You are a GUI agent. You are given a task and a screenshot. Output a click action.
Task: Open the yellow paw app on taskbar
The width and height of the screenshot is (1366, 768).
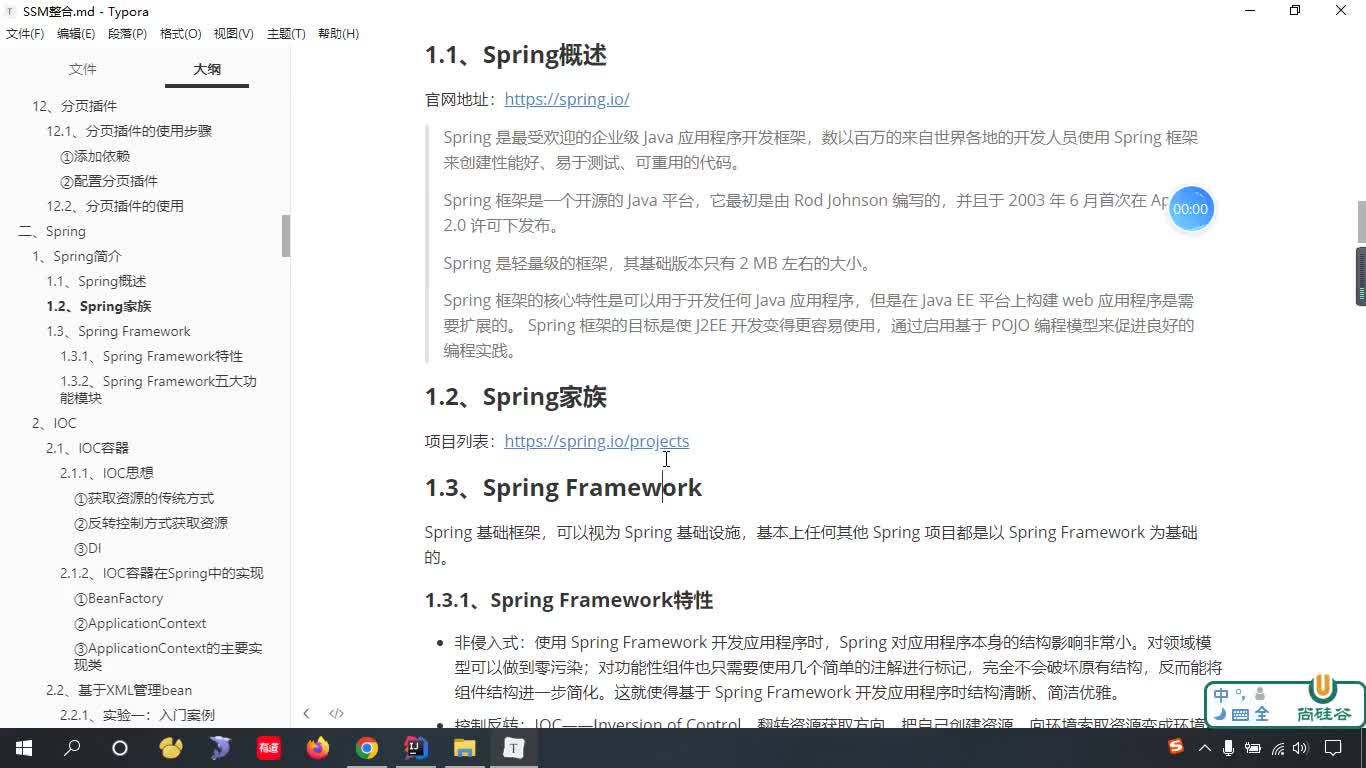(171, 748)
